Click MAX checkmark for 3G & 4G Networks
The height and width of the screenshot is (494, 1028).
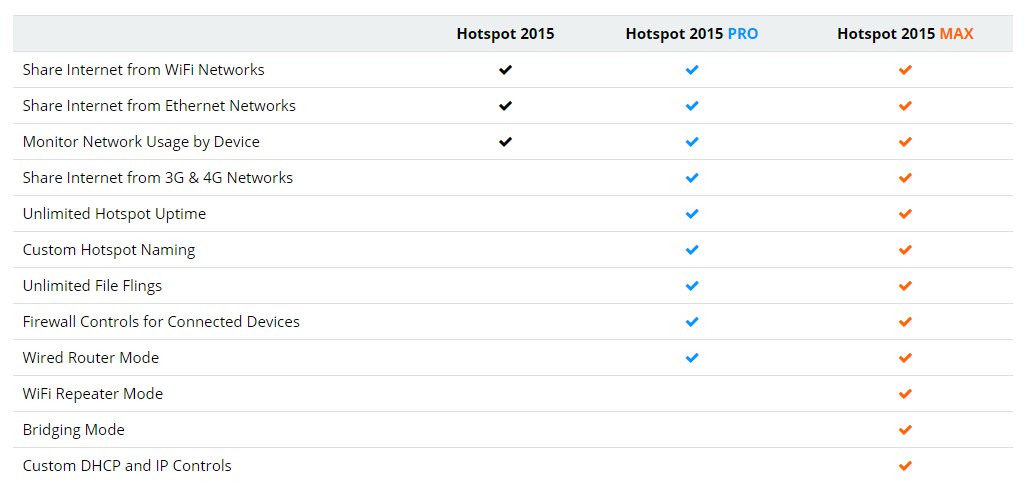click(x=905, y=178)
